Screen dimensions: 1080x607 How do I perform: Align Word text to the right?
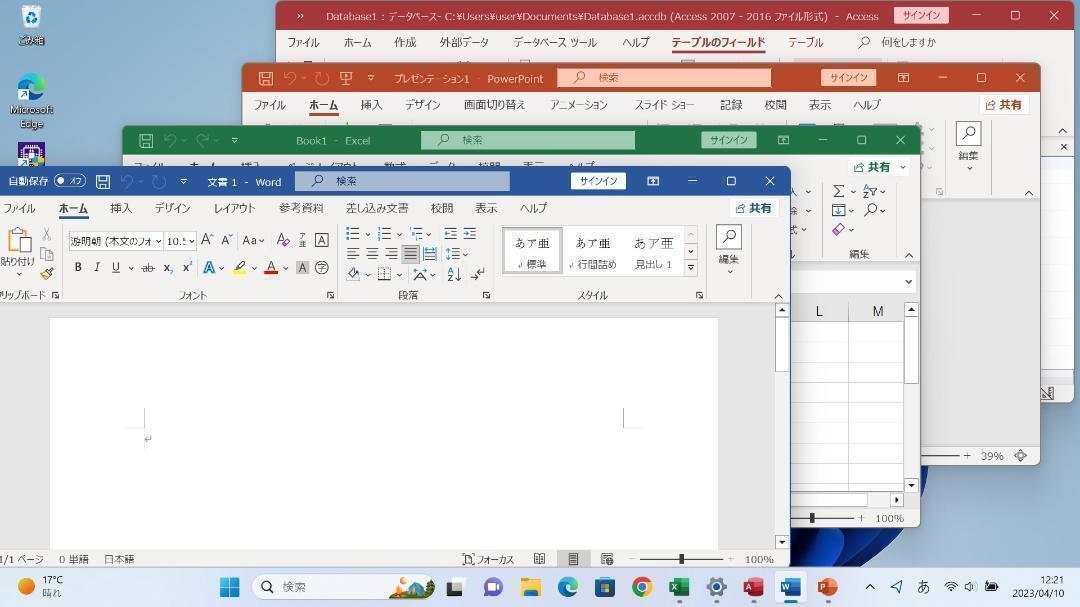[391, 254]
